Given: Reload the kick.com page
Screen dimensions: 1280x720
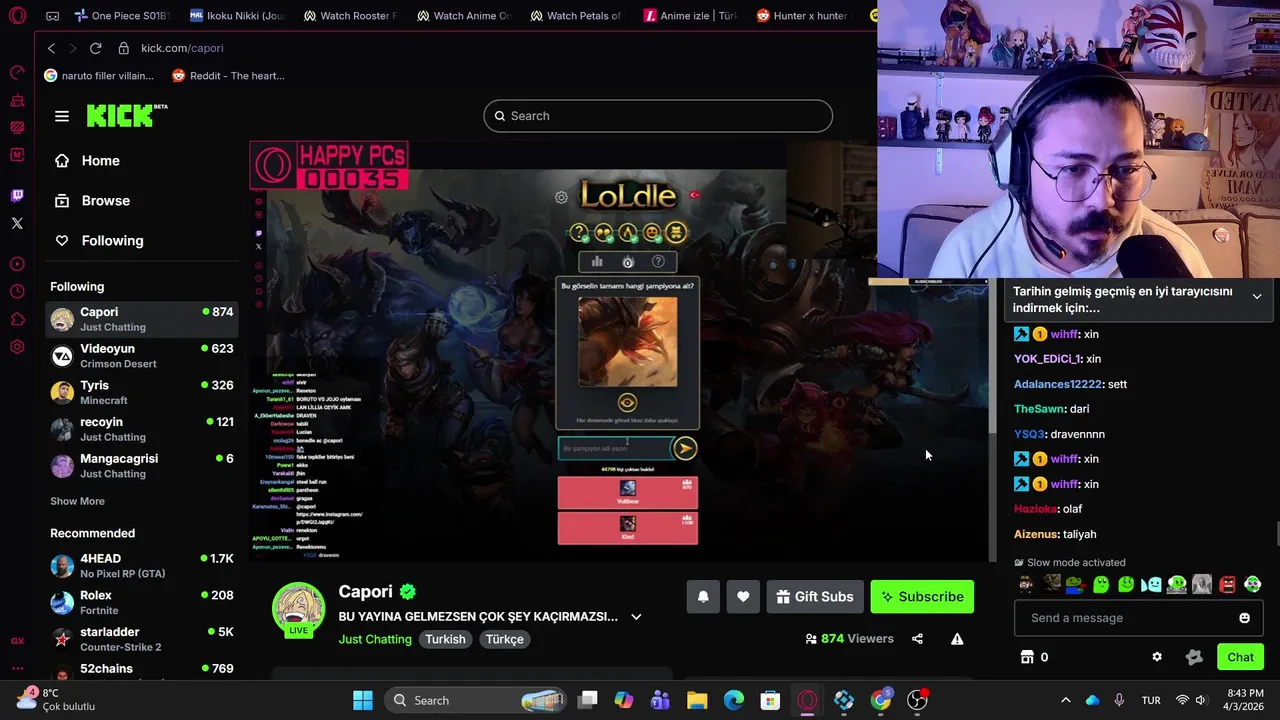Looking at the screenshot, I should coord(96,48).
